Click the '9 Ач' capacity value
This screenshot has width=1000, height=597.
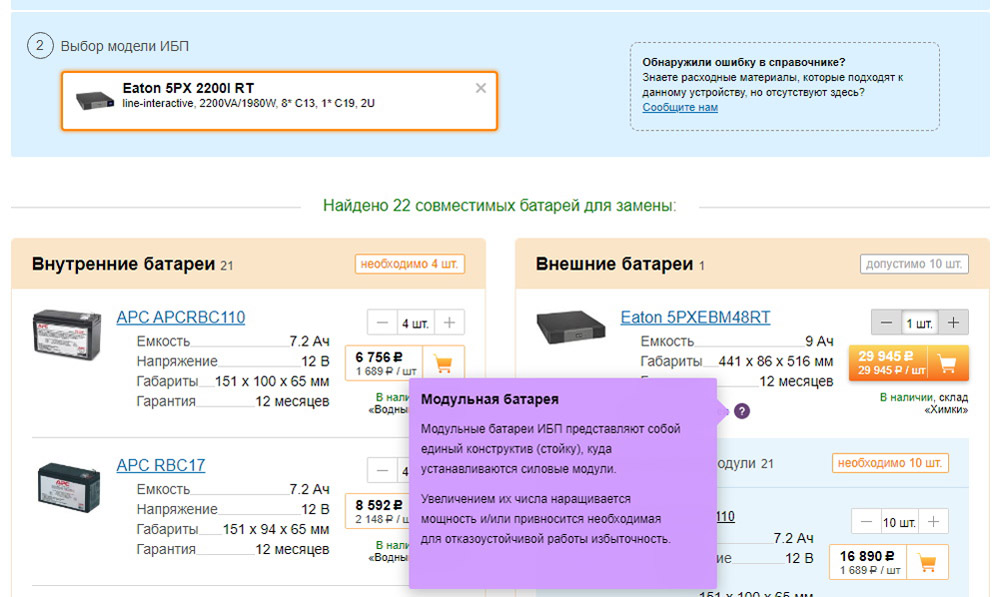(x=820, y=341)
